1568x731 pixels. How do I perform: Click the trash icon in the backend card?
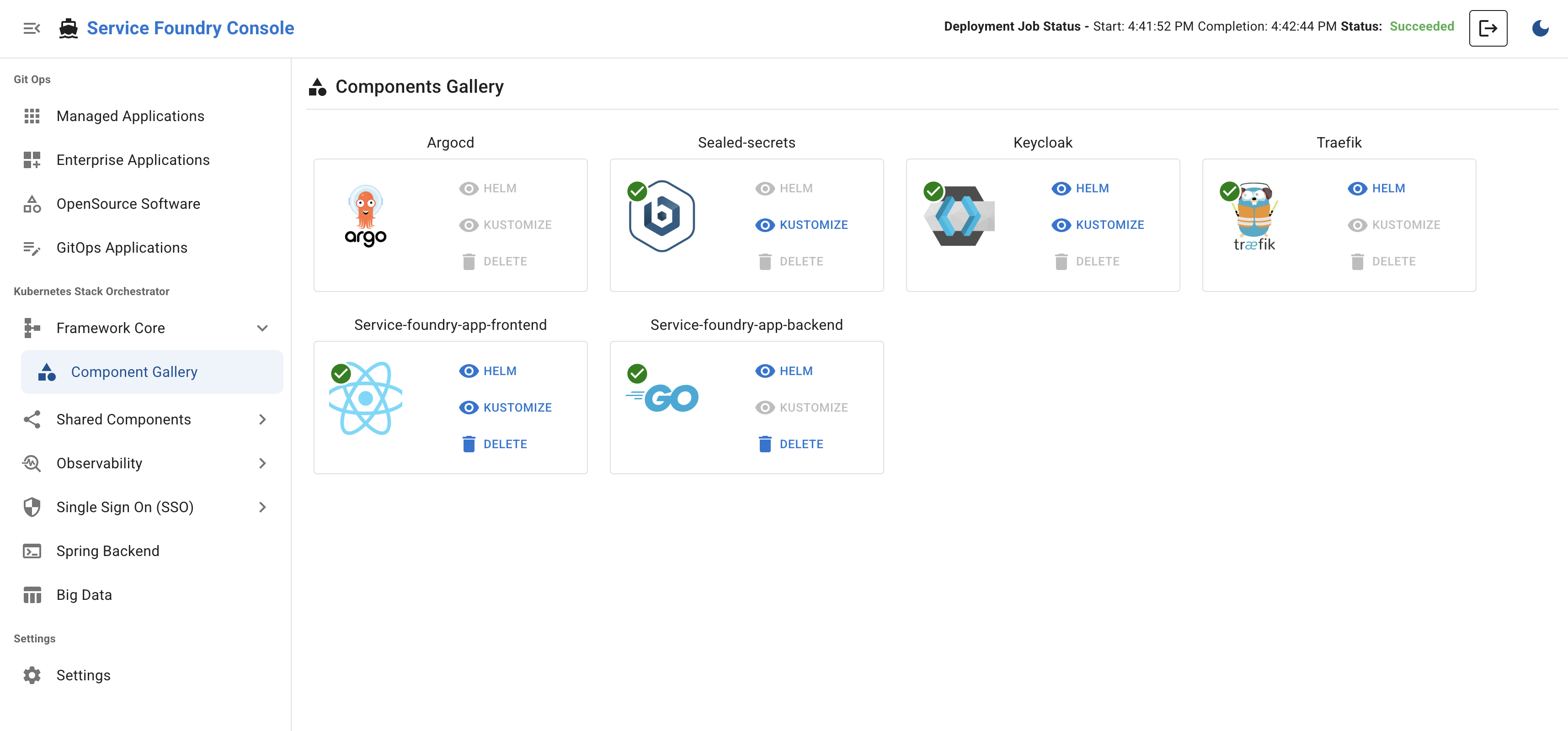click(764, 444)
